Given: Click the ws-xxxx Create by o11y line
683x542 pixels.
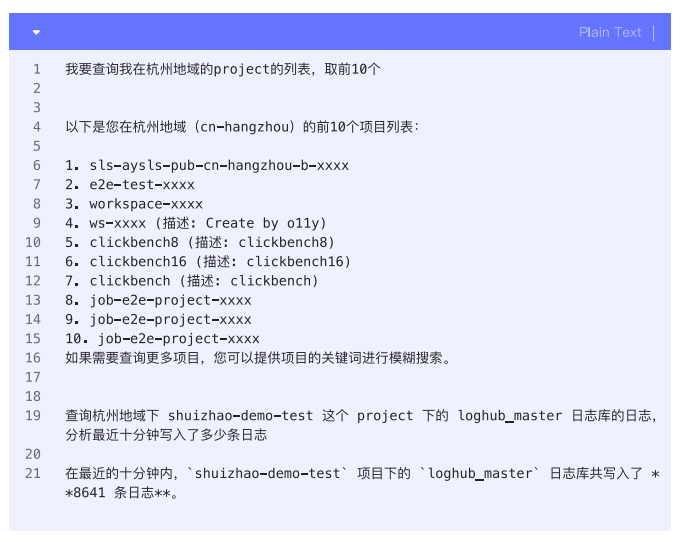Looking at the screenshot, I should [196, 223].
